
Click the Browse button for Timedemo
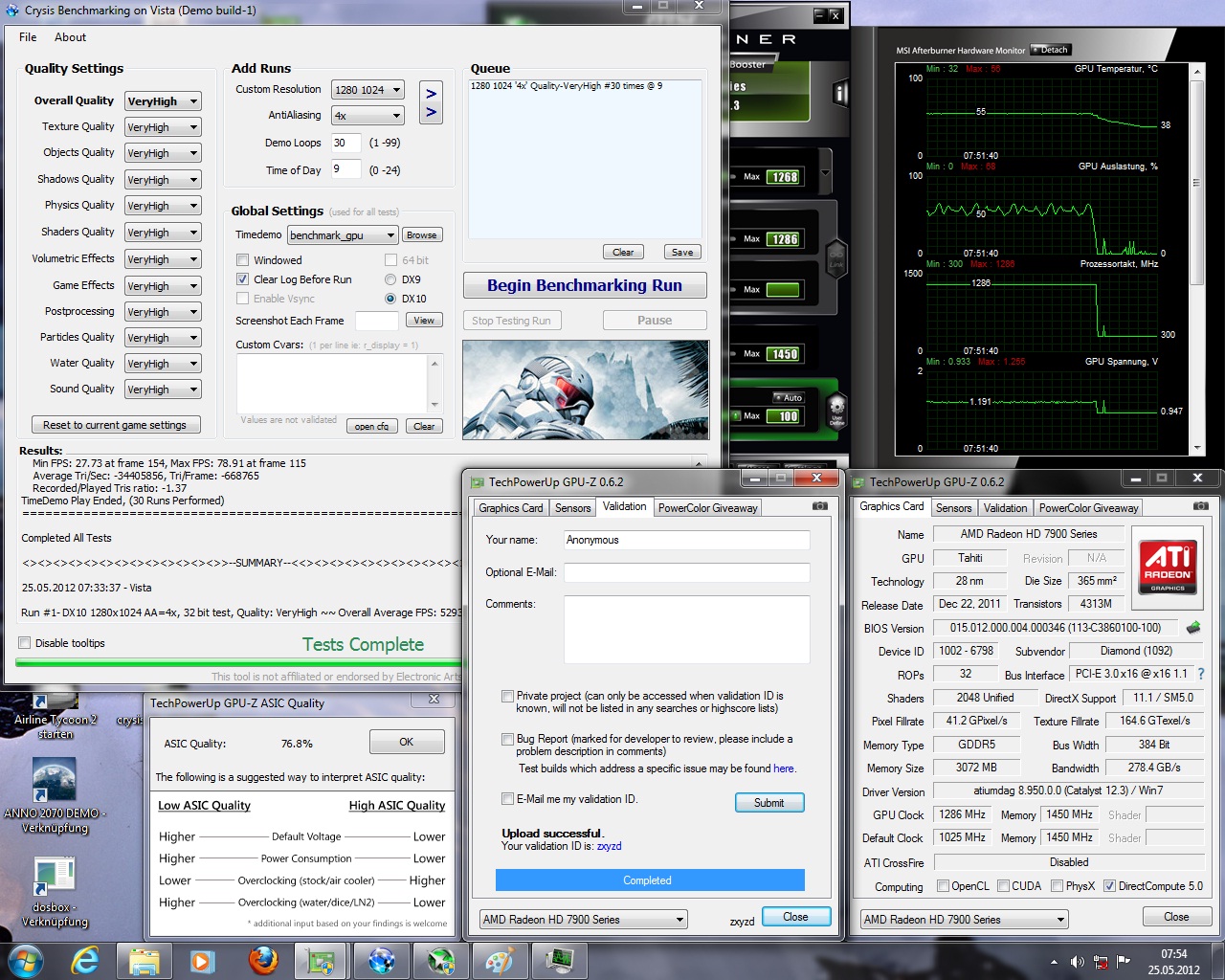tap(421, 235)
